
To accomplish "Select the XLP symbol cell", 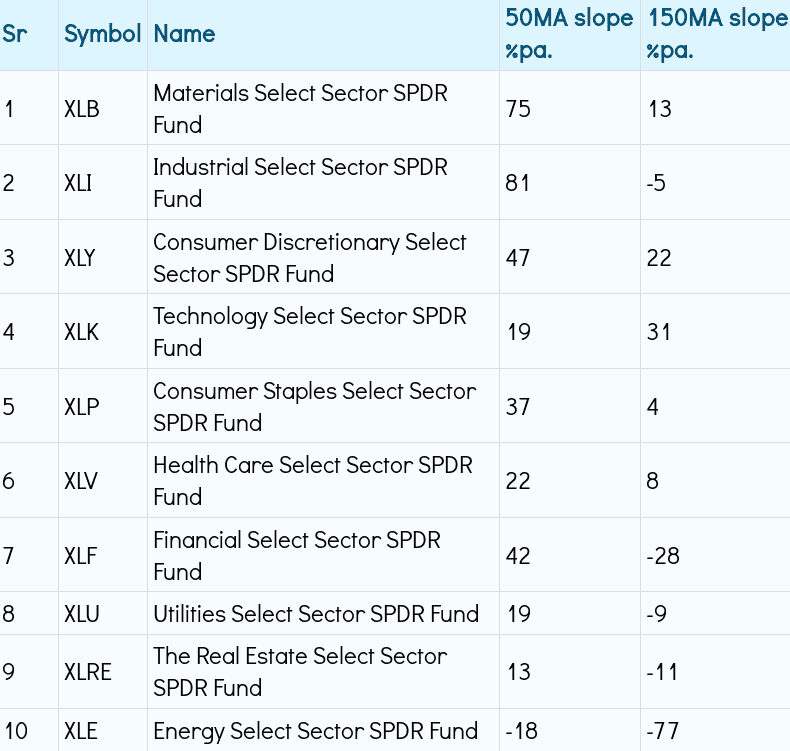I will (81, 407).
